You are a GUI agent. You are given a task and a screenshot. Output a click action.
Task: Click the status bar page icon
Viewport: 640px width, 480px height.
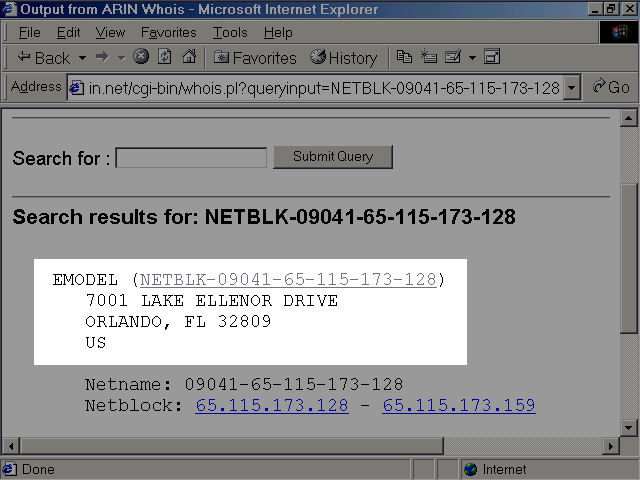click(x=9, y=469)
